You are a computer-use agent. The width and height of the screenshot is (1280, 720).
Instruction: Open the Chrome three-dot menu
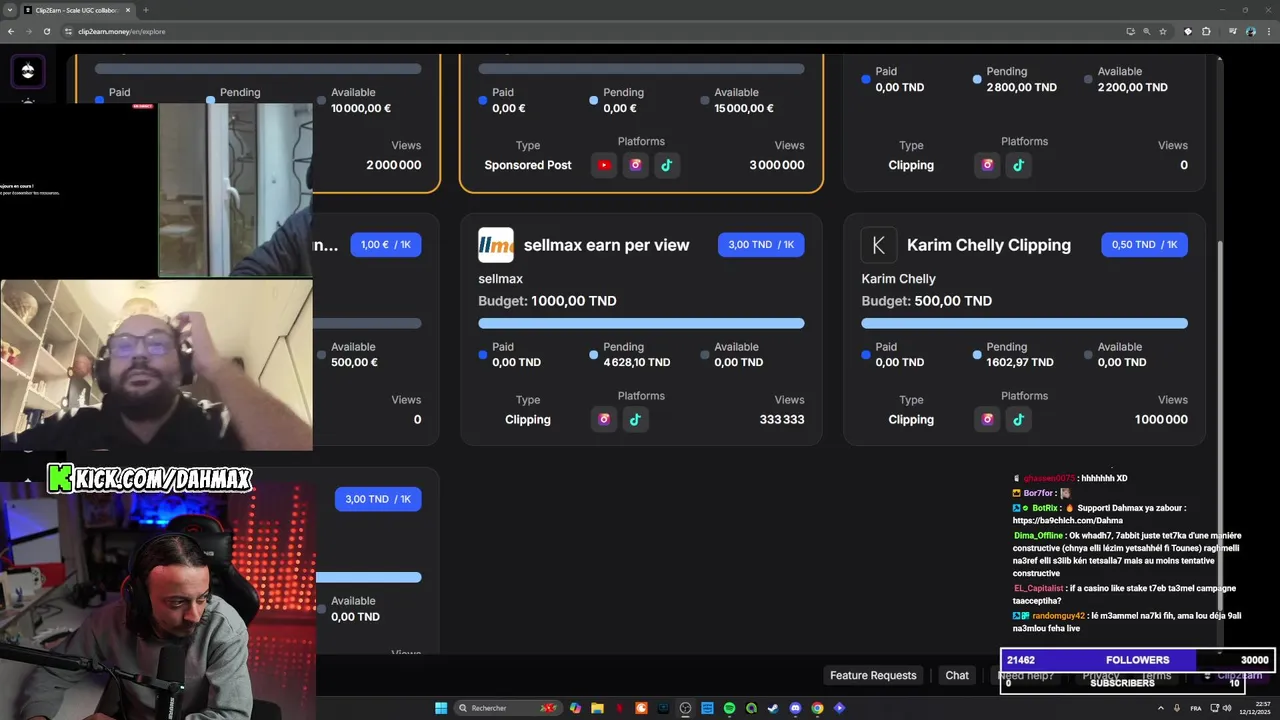pyautogui.click(x=1268, y=31)
